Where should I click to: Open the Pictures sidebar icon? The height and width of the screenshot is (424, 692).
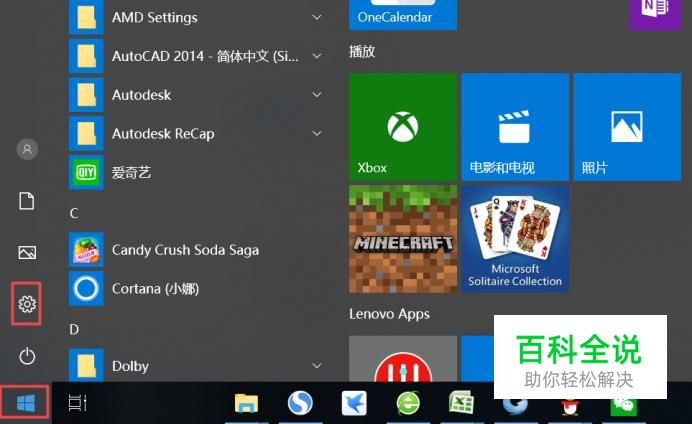point(27,252)
